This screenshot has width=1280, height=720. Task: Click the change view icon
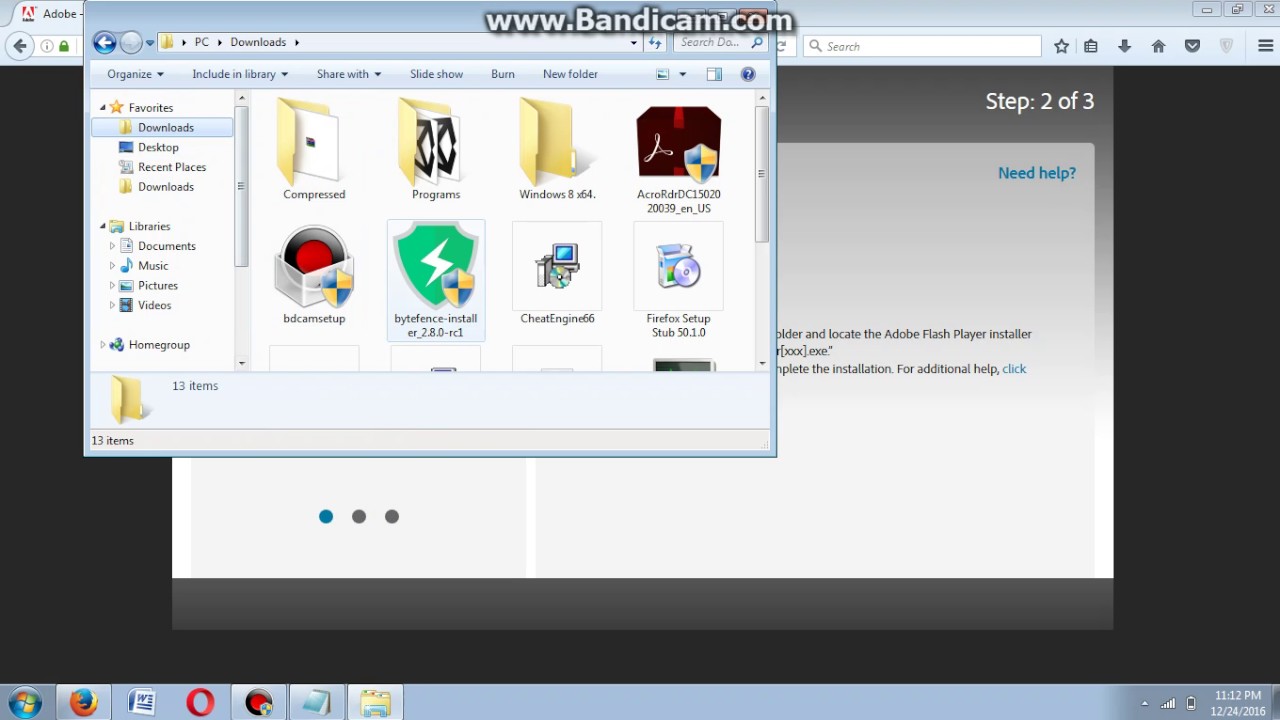[x=662, y=74]
